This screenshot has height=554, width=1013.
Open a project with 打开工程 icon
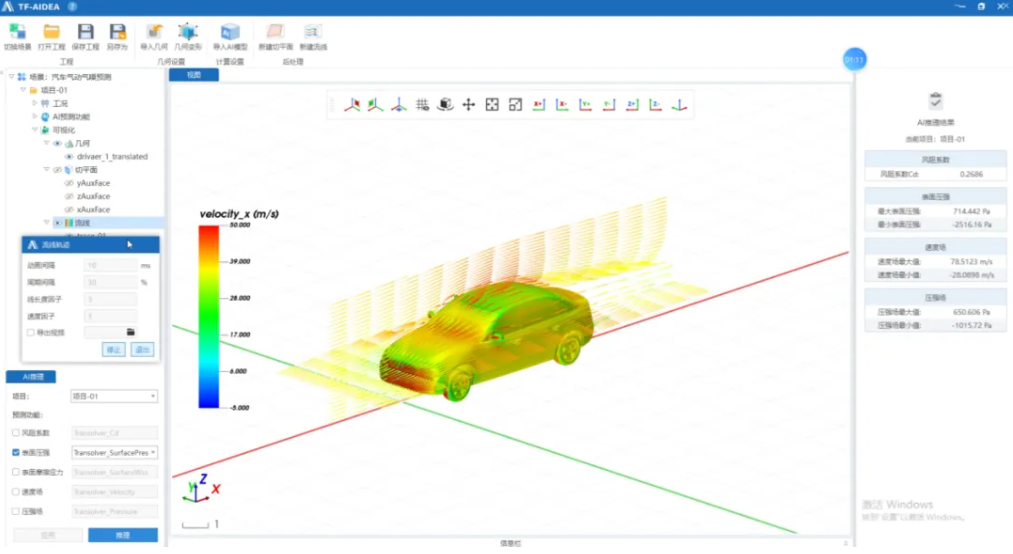(x=51, y=36)
